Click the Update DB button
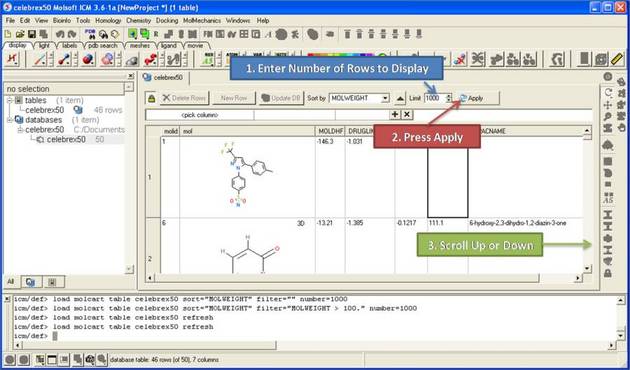This screenshot has height=370, width=630. (x=281, y=98)
